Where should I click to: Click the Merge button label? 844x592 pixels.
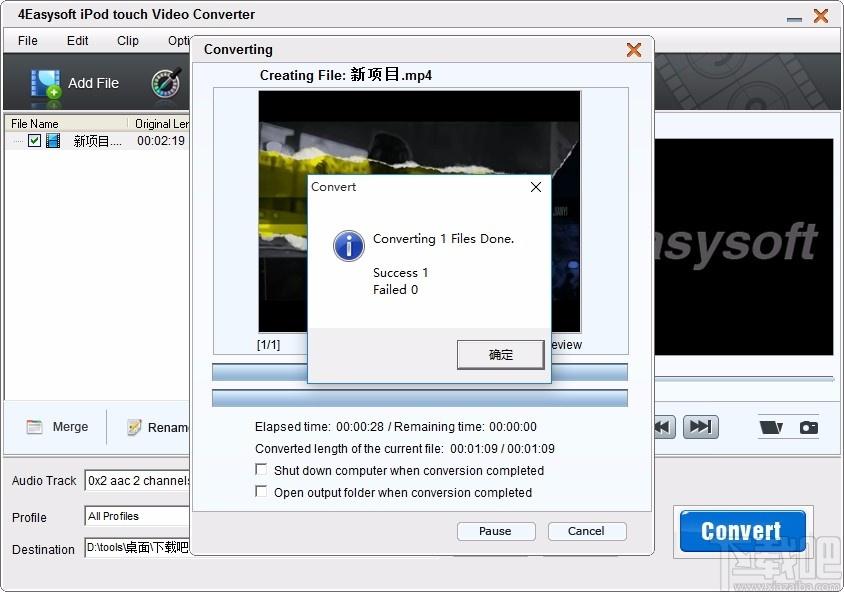(71, 427)
